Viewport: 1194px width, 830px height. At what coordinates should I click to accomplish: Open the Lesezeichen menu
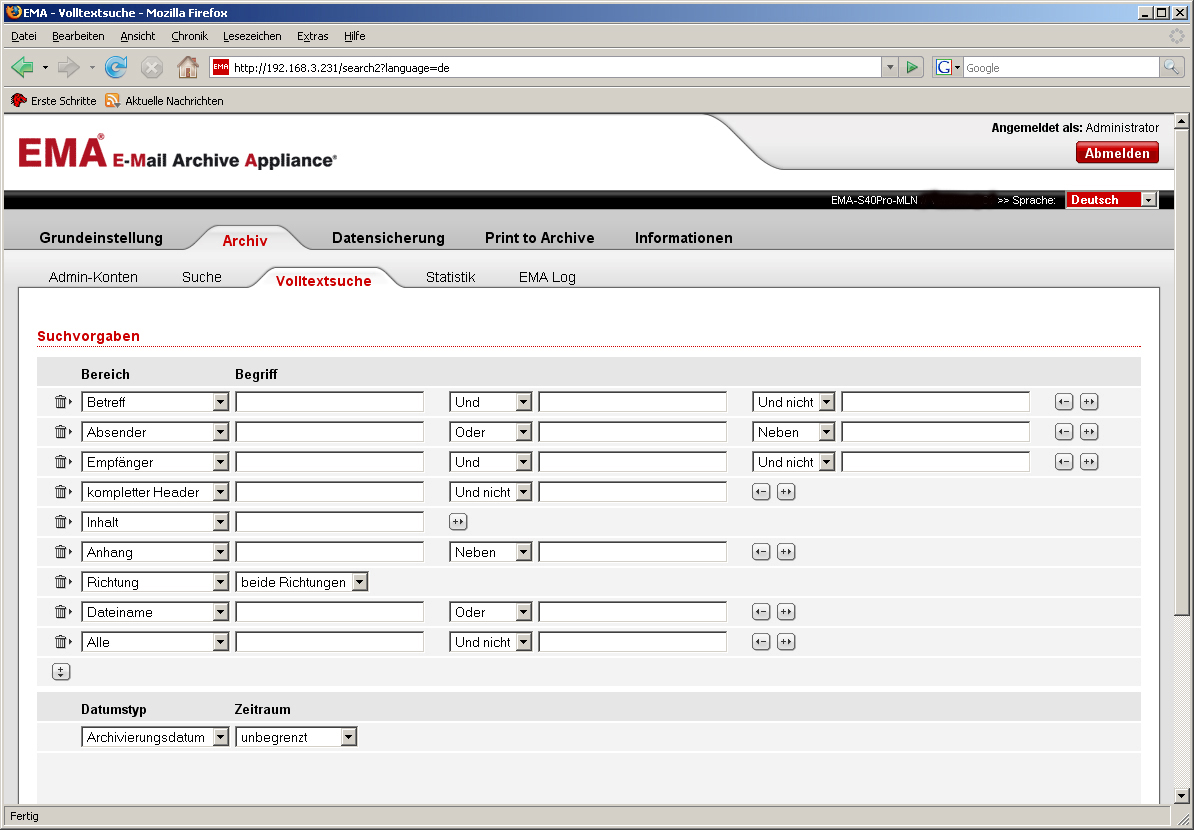pyautogui.click(x=252, y=36)
